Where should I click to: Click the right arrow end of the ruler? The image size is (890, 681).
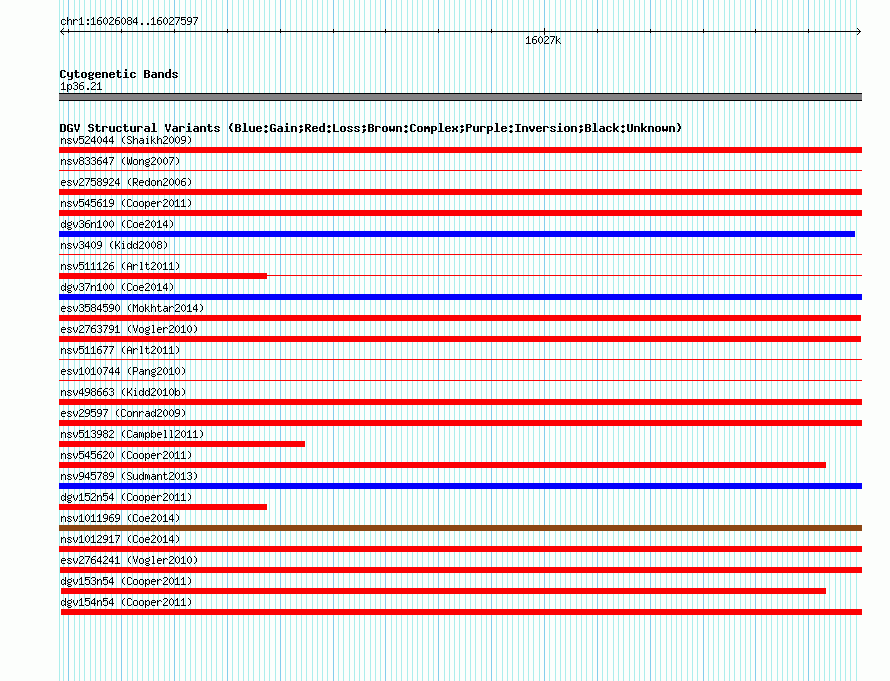[x=858, y=32]
